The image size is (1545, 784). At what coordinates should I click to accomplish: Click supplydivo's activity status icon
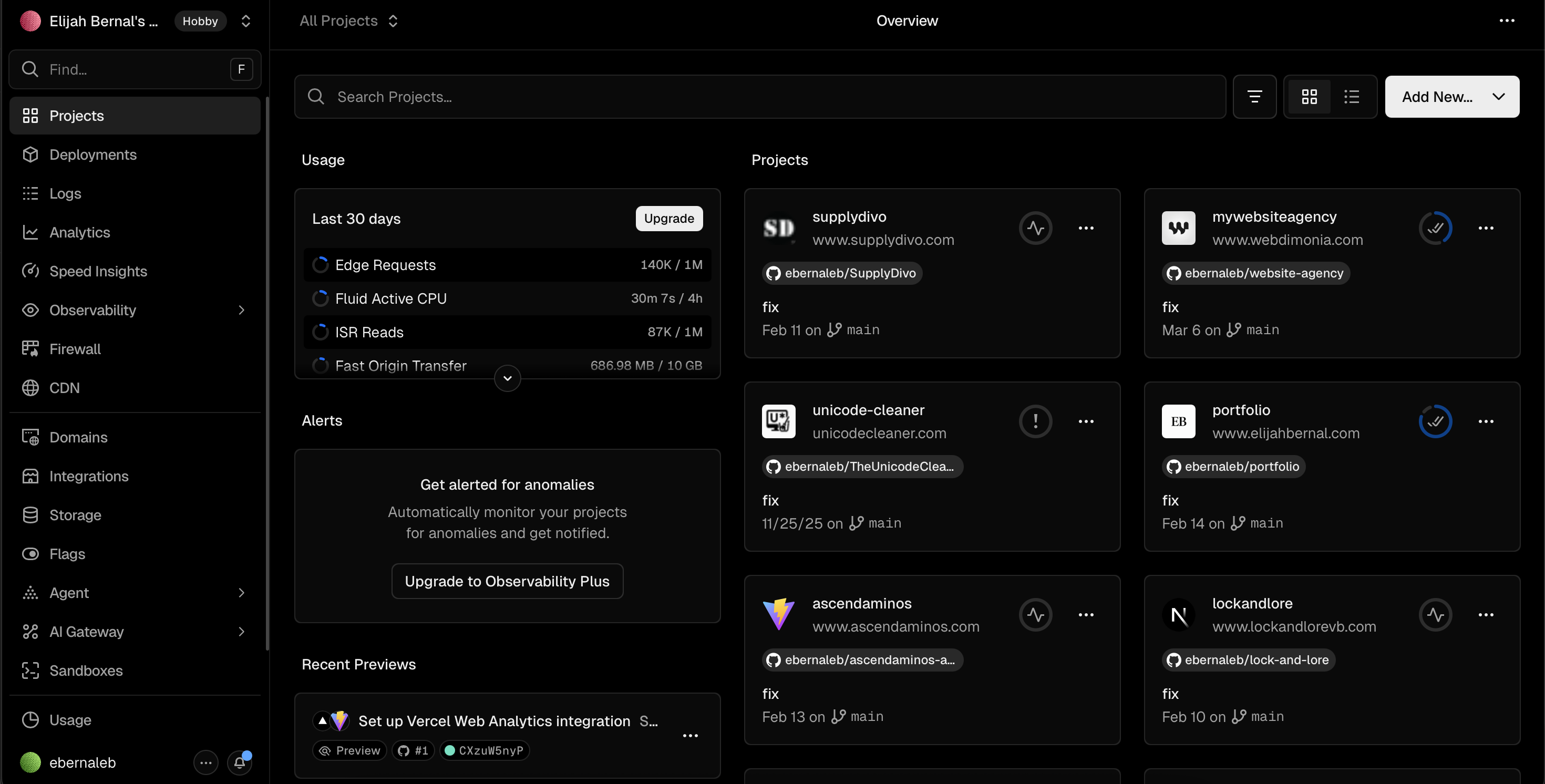tap(1035, 228)
